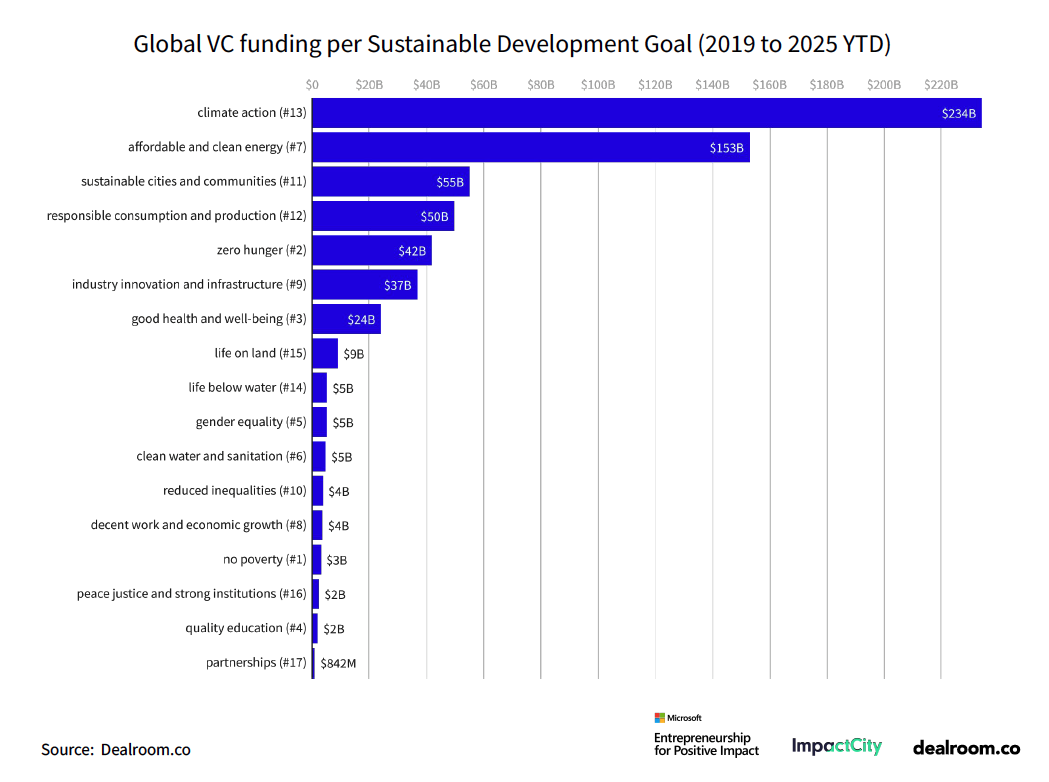The width and height of the screenshot is (1049, 782).
Task: Click the Microsoft logo icon
Action: coord(660,717)
